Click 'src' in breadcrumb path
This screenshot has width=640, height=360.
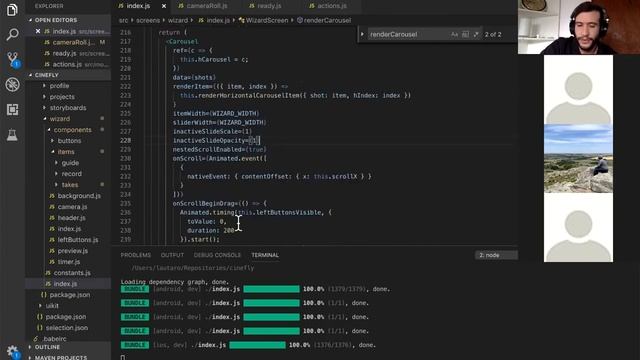123,20
